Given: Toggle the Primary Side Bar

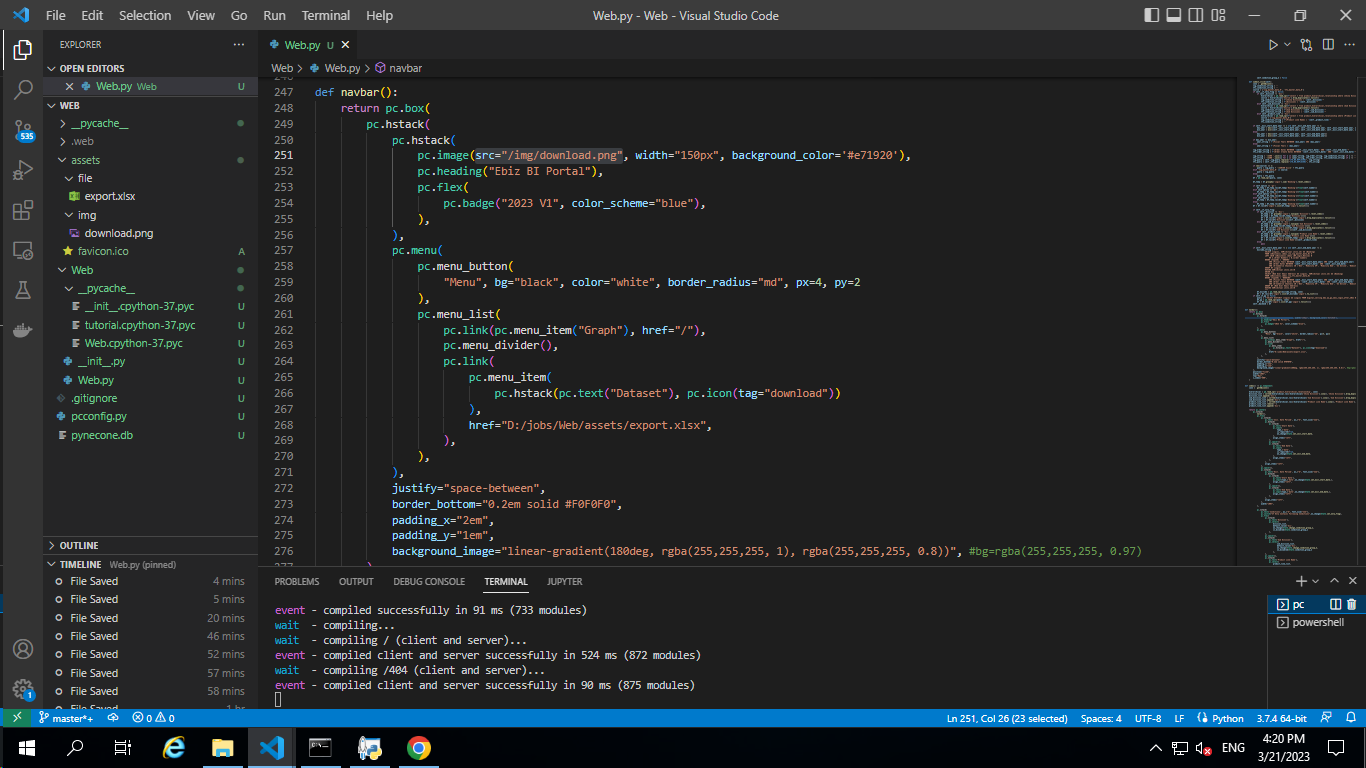Looking at the screenshot, I should pos(1151,15).
